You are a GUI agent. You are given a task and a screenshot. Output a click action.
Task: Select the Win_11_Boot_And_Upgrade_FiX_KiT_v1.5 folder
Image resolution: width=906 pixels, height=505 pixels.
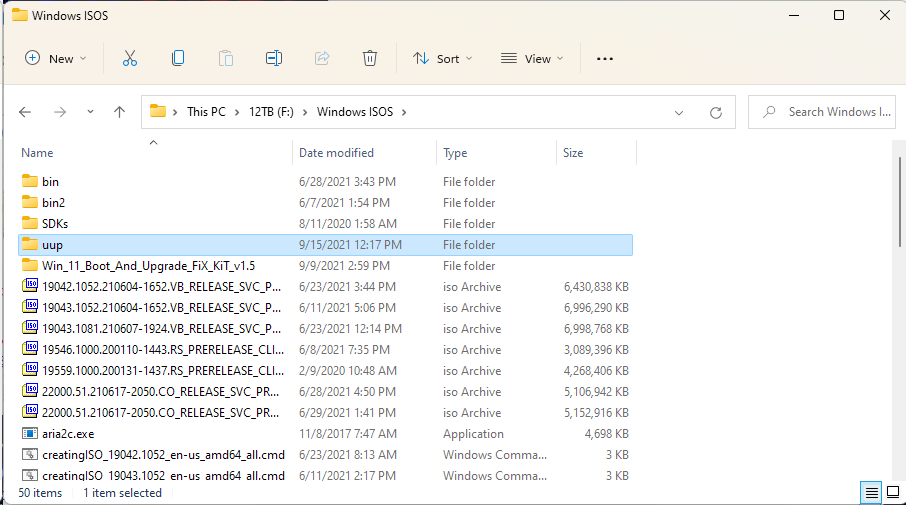tap(148, 266)
